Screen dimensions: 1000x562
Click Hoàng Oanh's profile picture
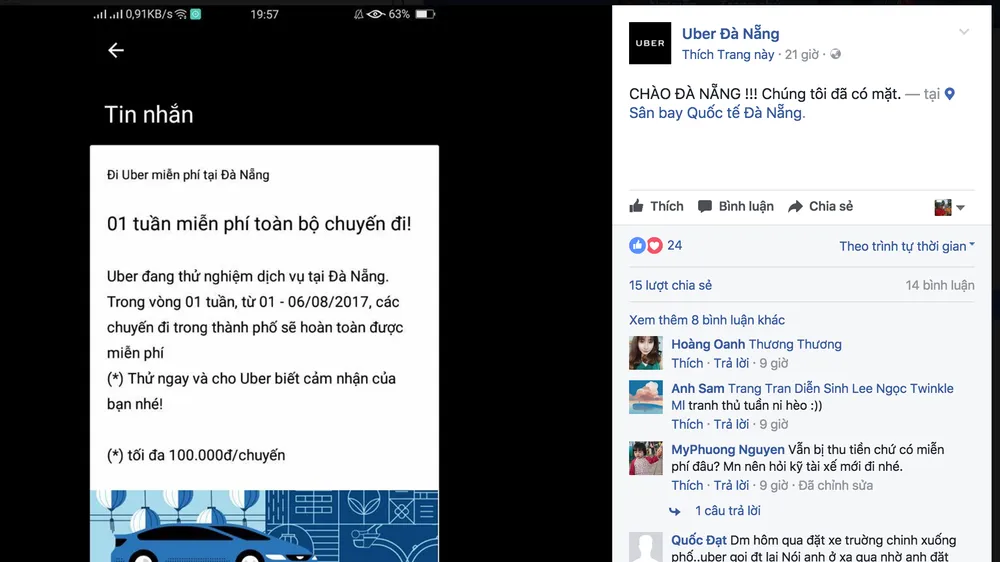click(645, 353)
